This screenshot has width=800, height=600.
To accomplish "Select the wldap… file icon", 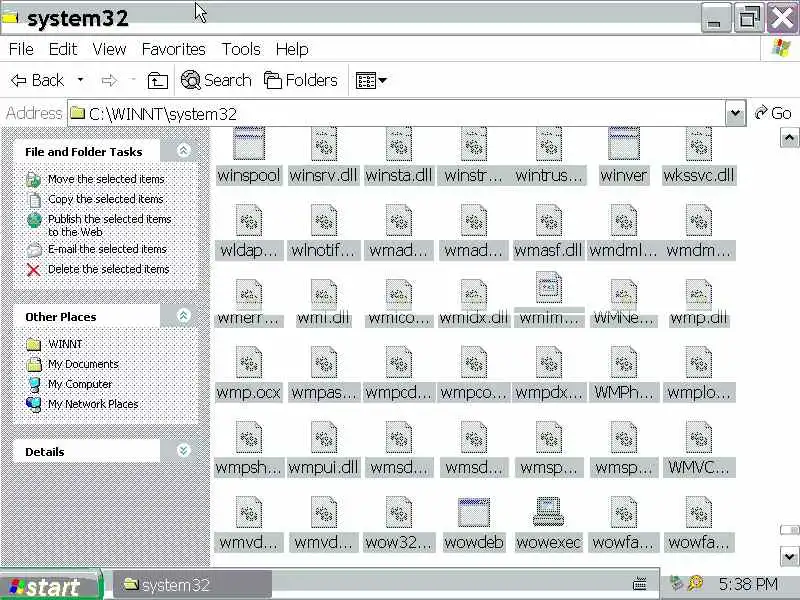I will coord(249,220).
